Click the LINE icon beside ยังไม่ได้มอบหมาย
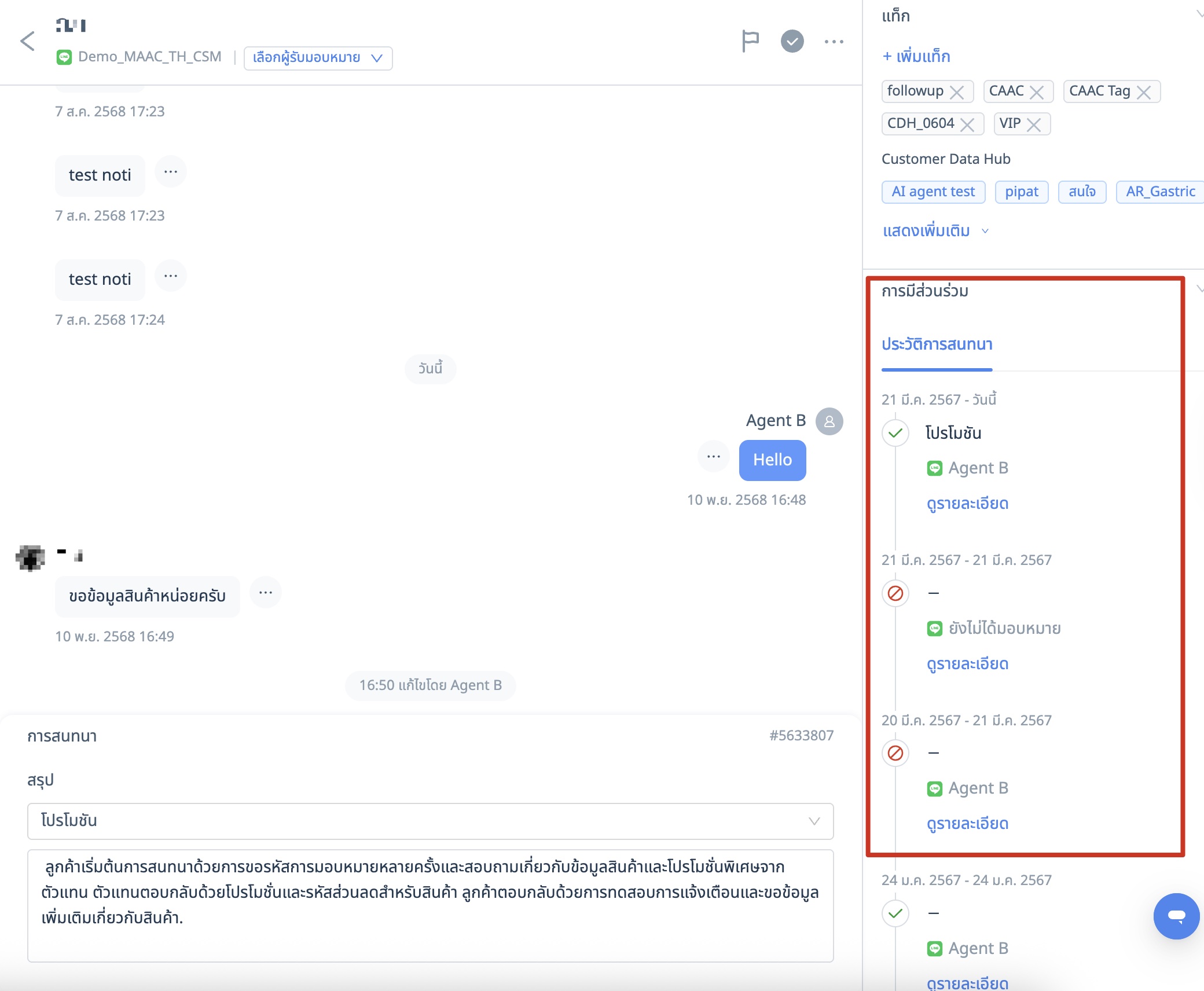 [934, 629]
